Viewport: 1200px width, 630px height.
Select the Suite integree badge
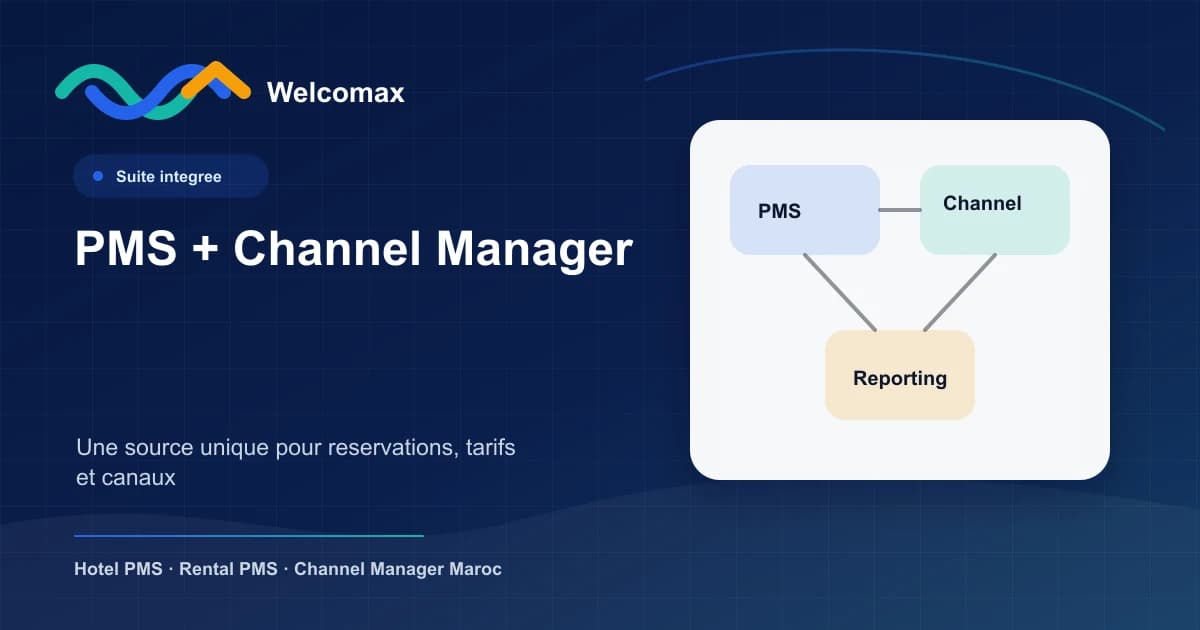[171, 176]
